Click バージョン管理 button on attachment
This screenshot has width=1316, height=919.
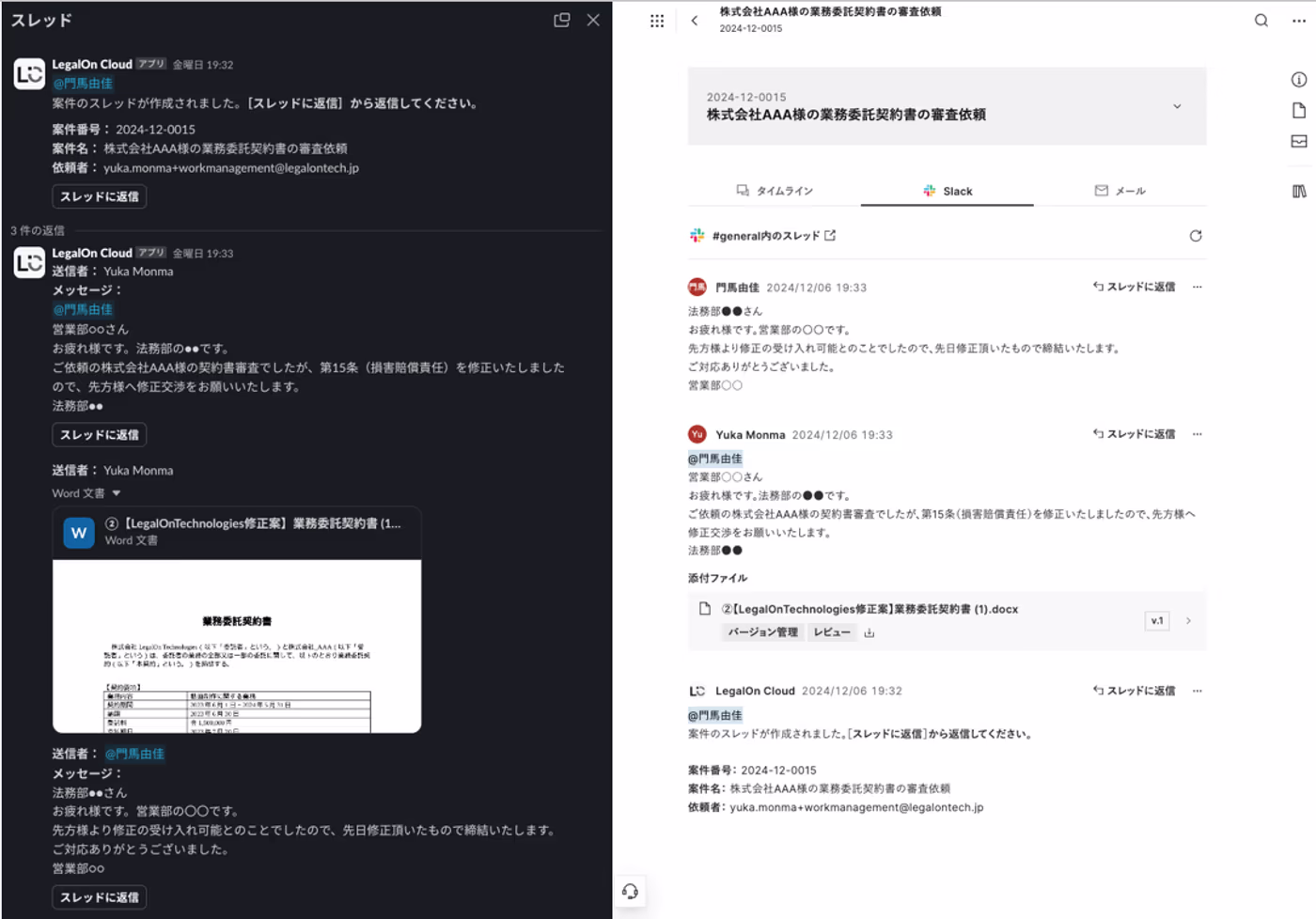click(762, 632)
